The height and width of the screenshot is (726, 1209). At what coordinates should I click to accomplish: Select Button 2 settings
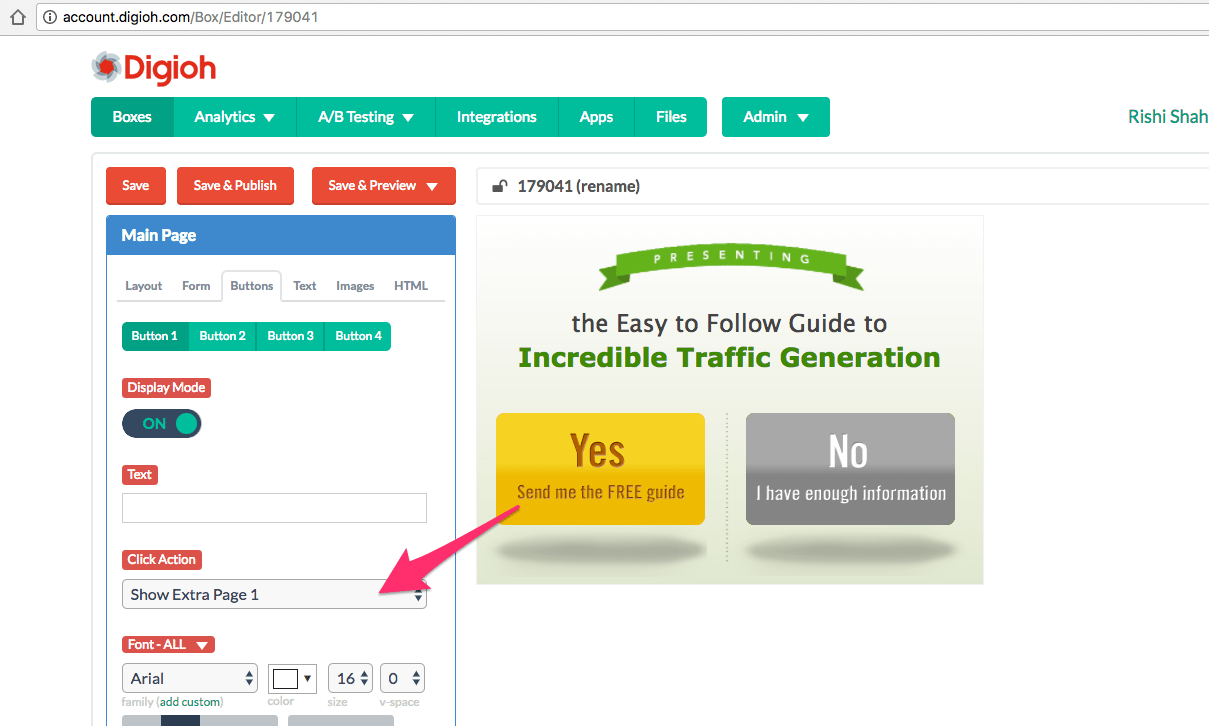pyautogui.click(x=223, y=336)
